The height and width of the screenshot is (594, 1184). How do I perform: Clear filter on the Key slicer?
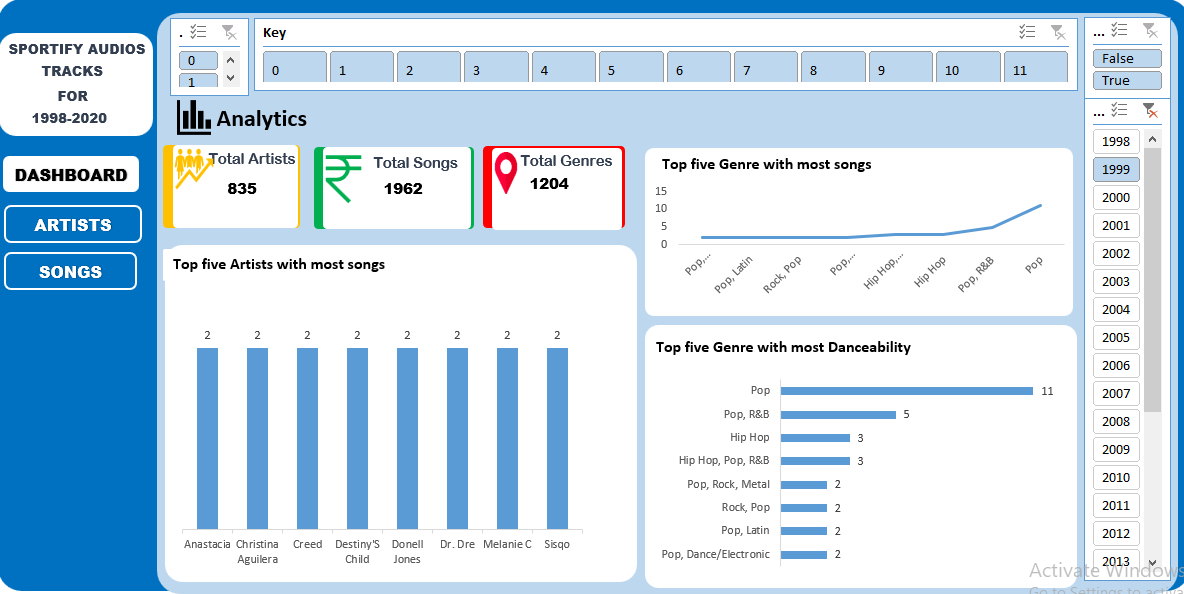coord(1058,32)
